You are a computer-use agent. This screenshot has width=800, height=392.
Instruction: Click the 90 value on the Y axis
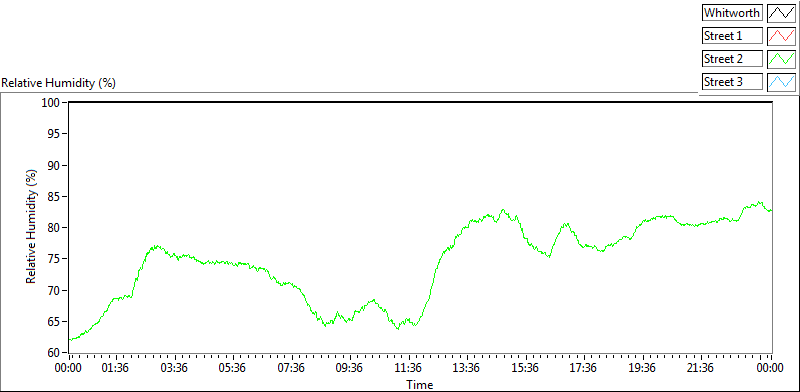[x=55, y=165]
